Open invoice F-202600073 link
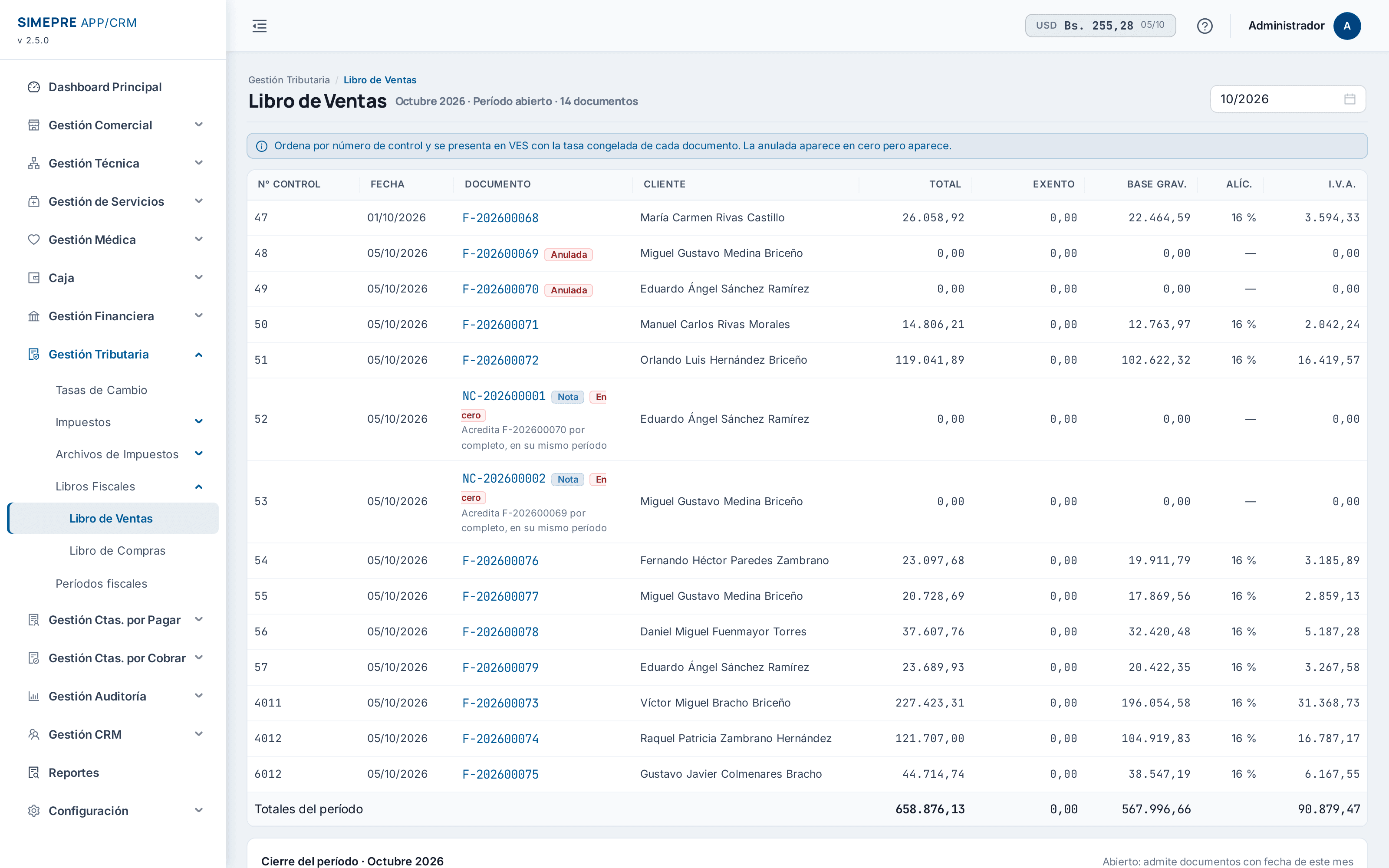This screenshot has height=868, width=1389. coord(500,703)
